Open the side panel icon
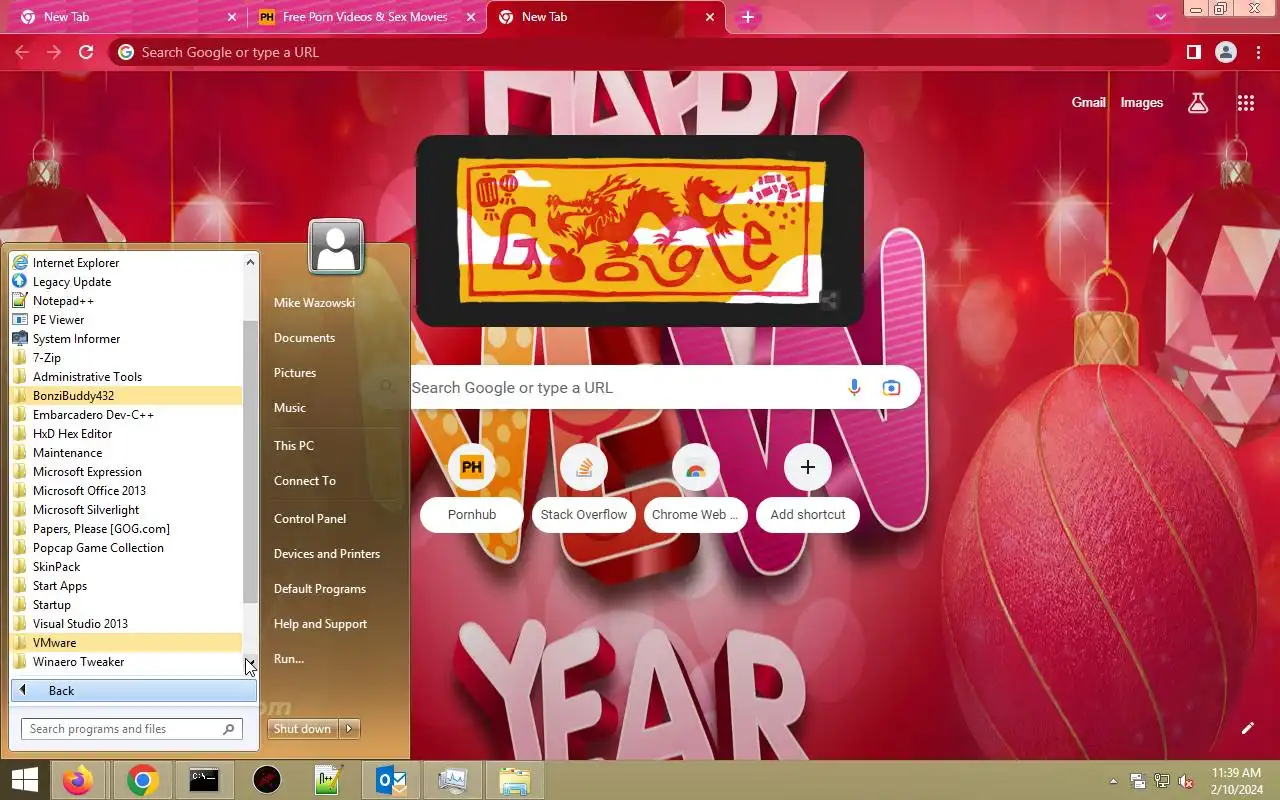The image size is (1280, 800). pos(1193,52)
